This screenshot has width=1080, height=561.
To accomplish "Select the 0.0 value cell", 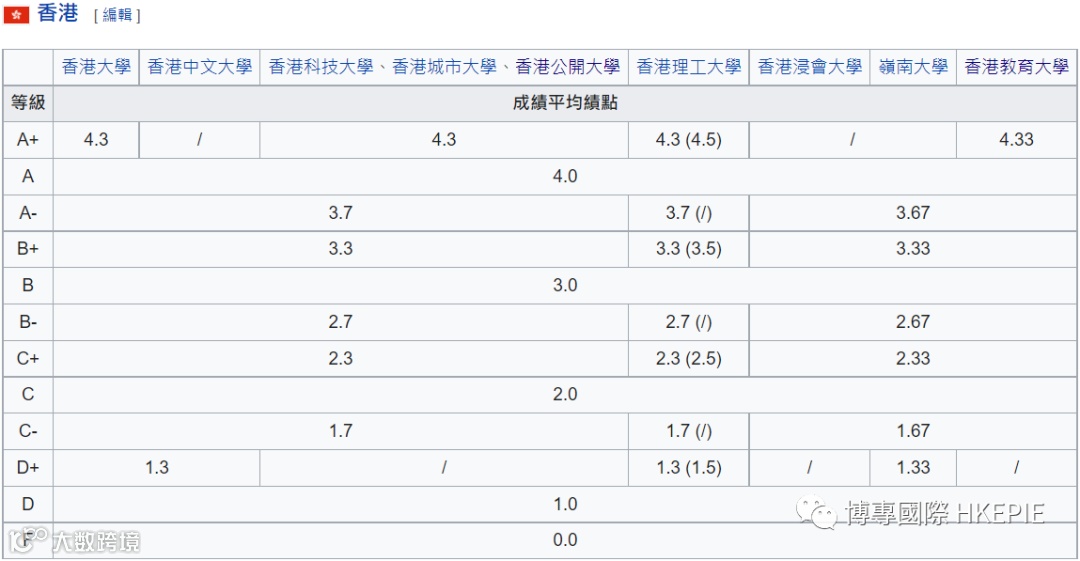I will (565, 540).
